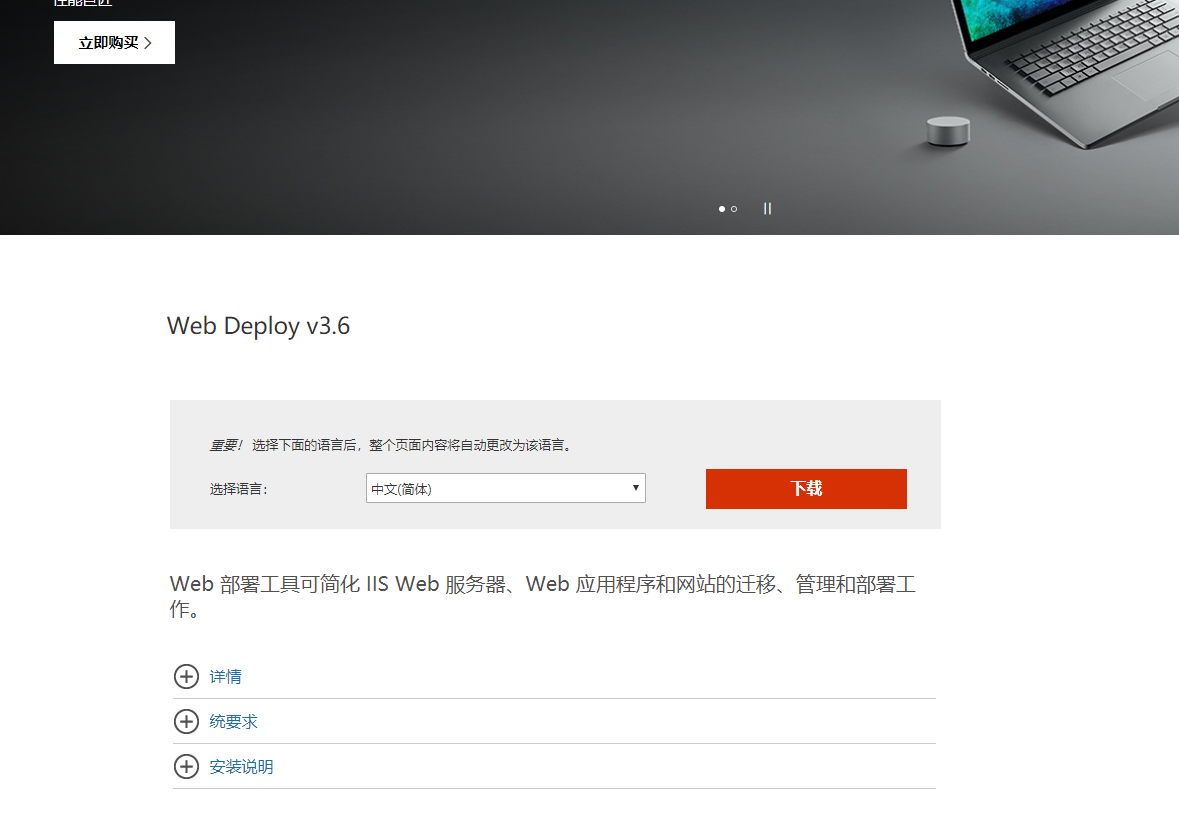Open the 选择语言 language dropdown

pos(505,488)
